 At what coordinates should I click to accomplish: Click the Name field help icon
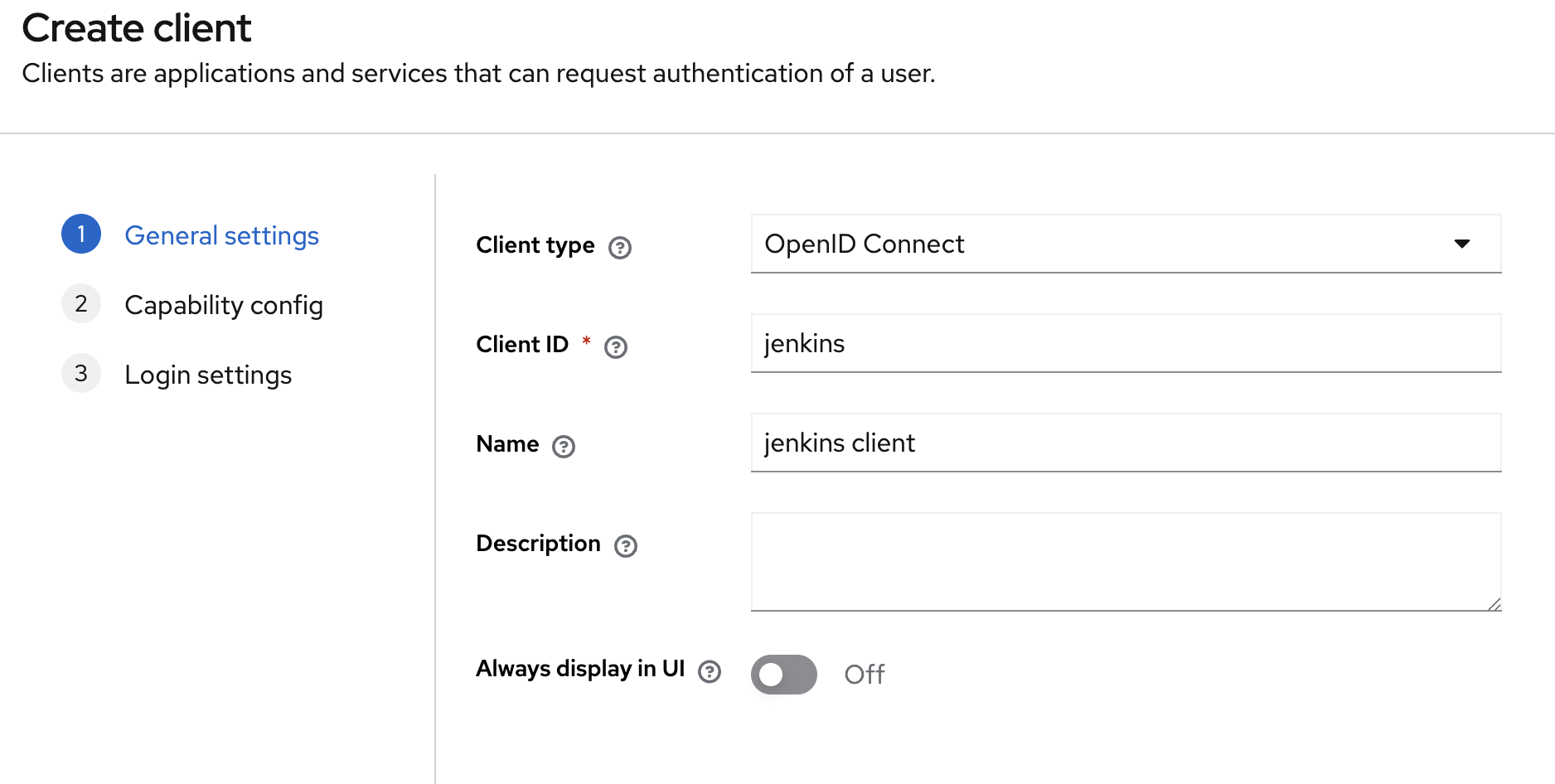[564, 447]
